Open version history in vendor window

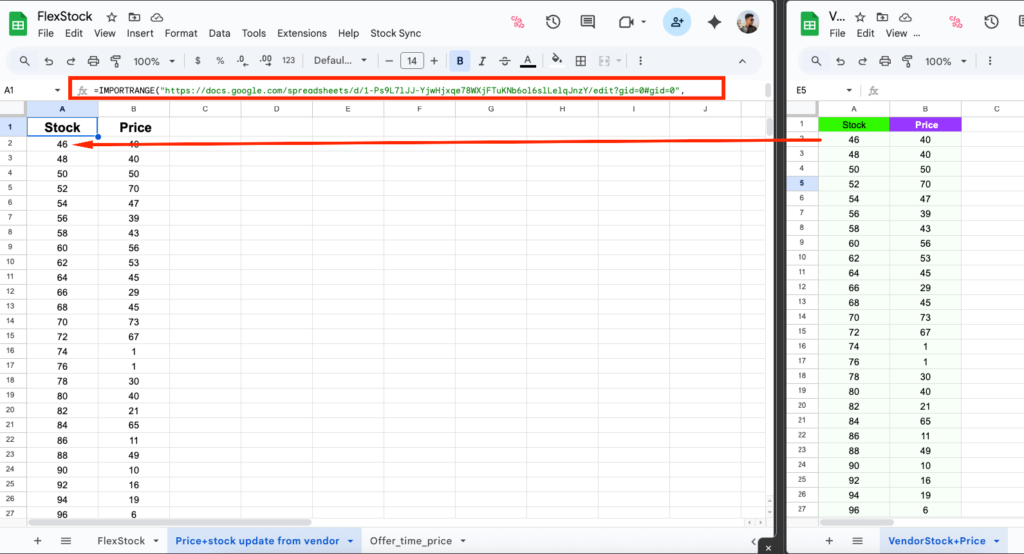pyautogui.click(x=991, y=22)
